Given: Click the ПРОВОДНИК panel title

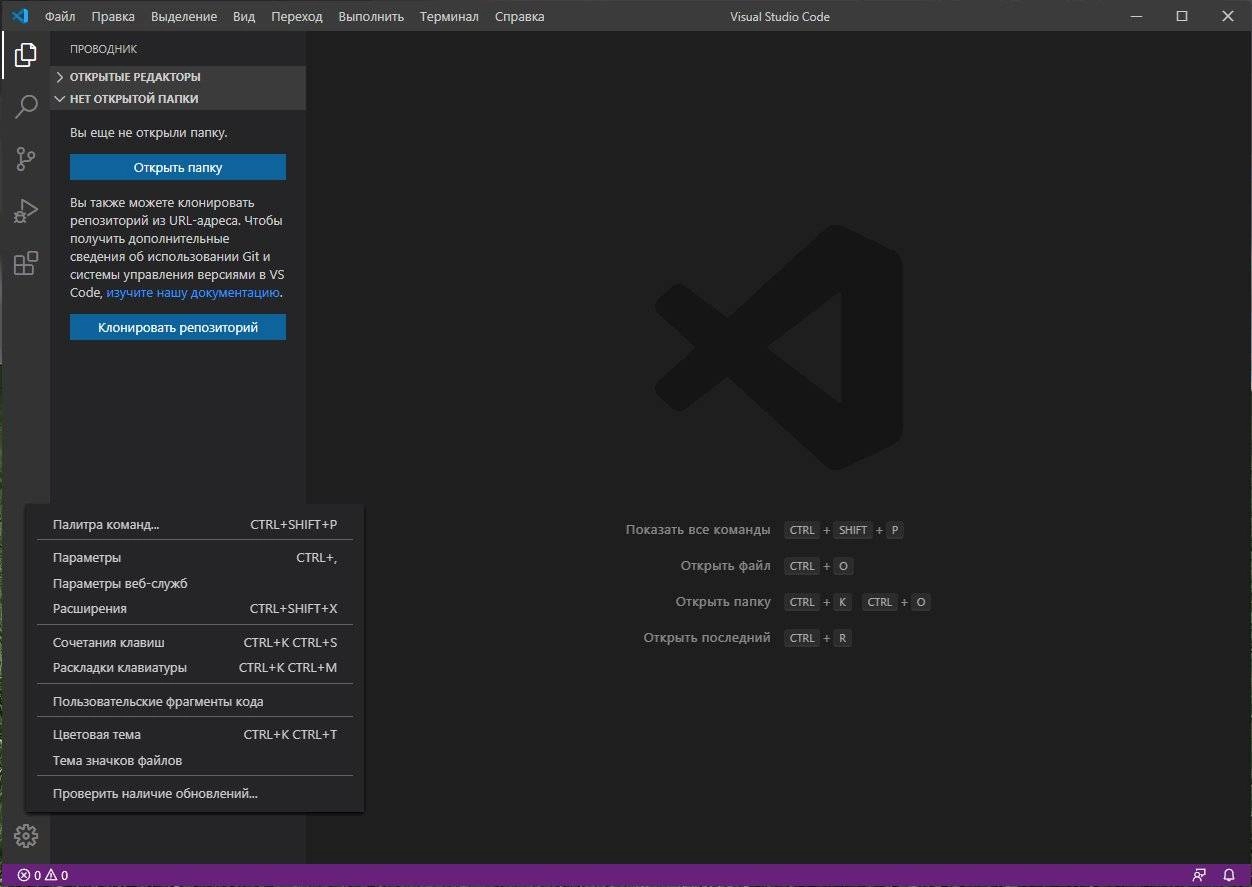Looking at the screenshot, I should point(103,49).
